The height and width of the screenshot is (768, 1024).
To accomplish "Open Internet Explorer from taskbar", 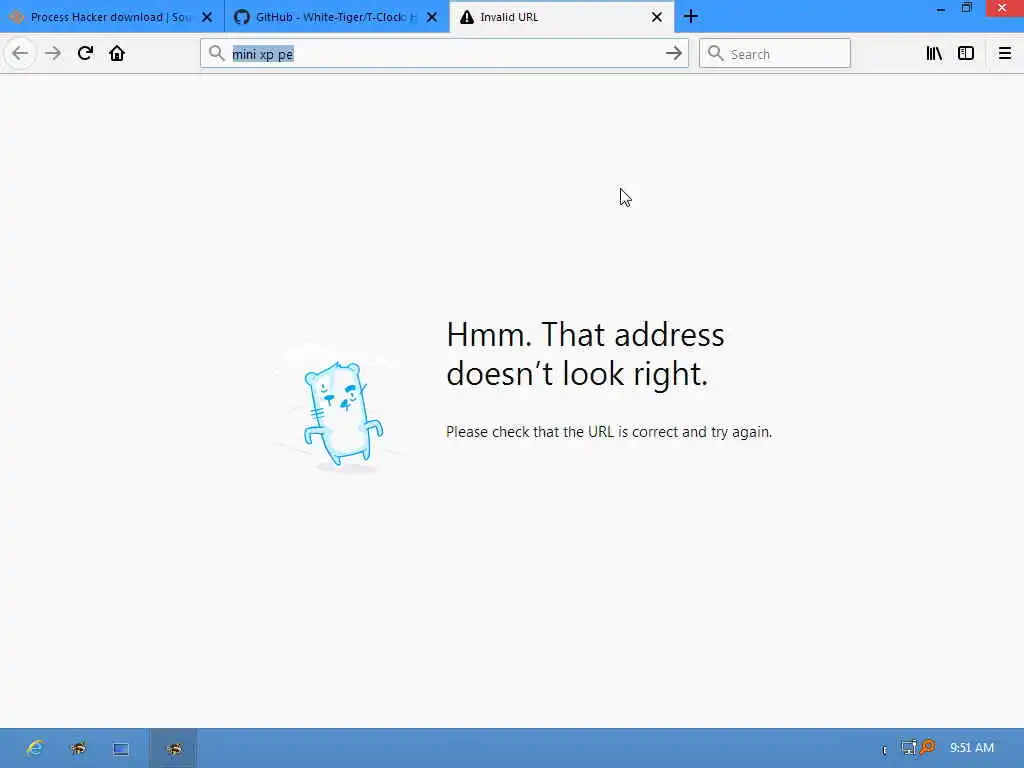I will [x=35, y=748].
